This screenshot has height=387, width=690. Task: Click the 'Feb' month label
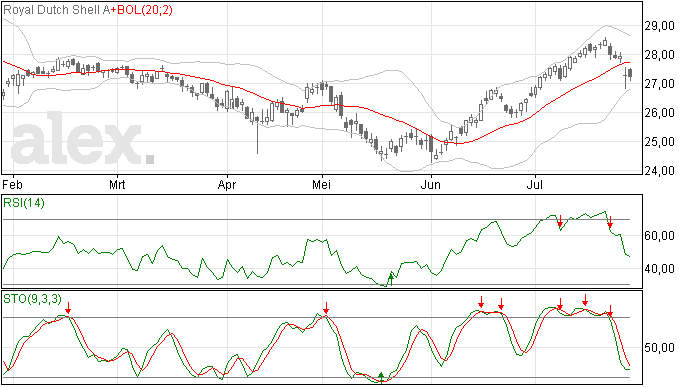coord(13,184)
